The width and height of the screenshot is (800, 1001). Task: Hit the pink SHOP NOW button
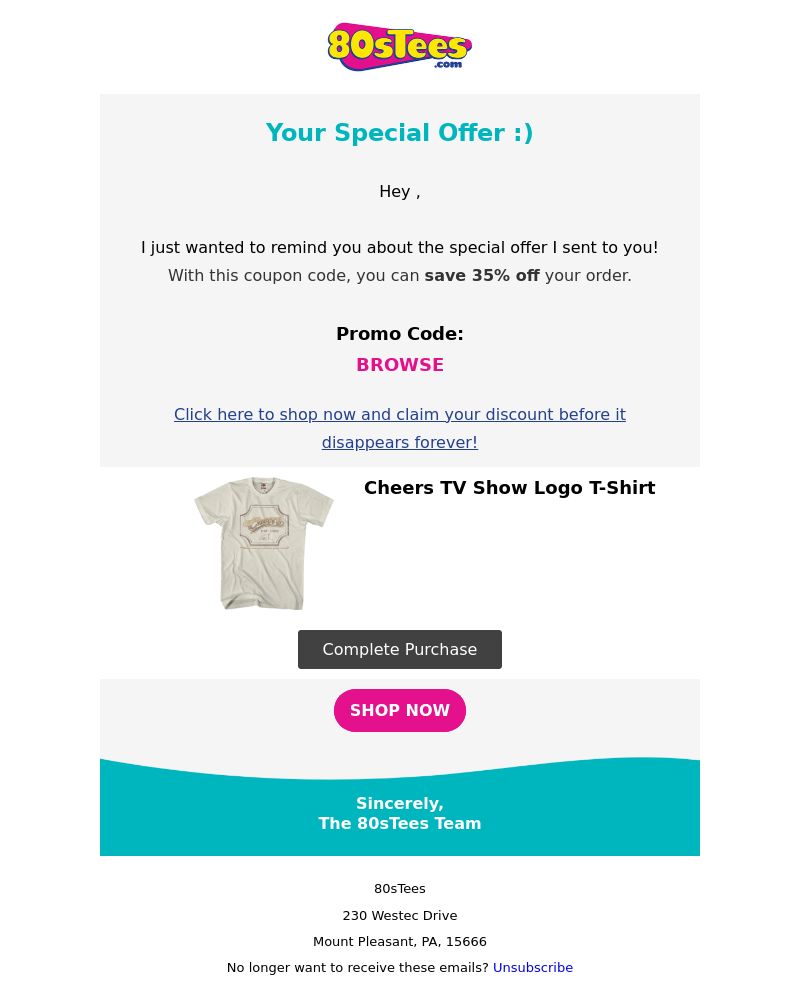point(400,710)
